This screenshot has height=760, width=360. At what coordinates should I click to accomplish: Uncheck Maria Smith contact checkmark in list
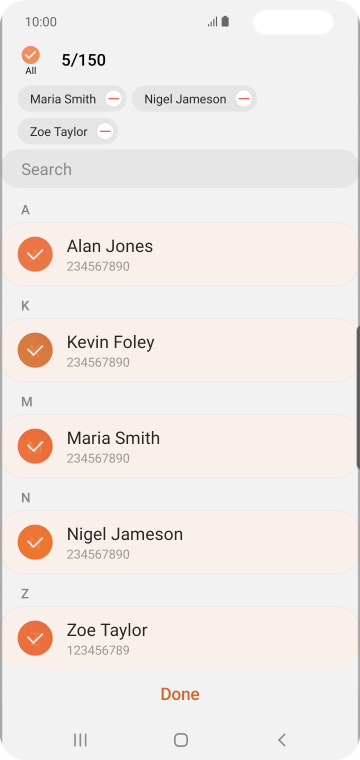(35, 446)
